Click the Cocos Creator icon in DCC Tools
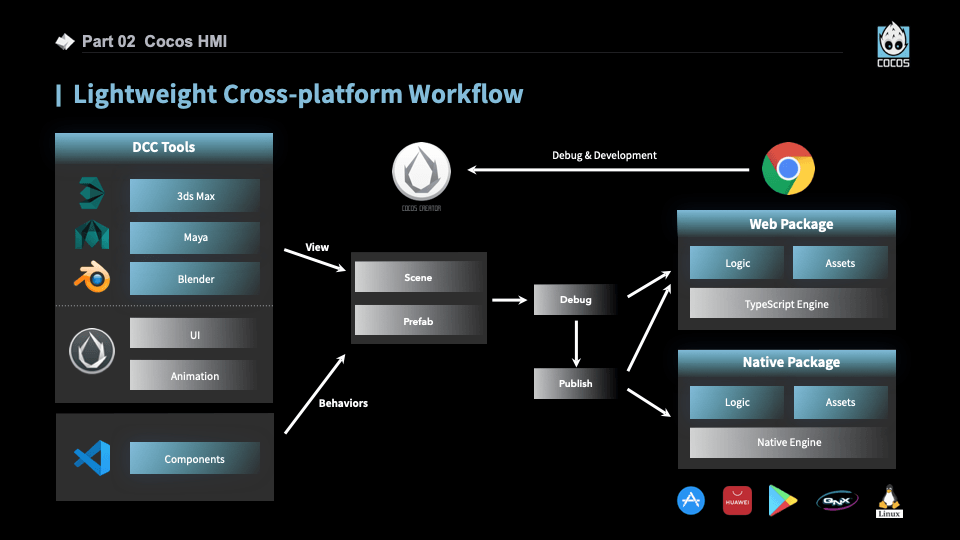Viewport: 960px width, 540px height. (x=92, y=351)
